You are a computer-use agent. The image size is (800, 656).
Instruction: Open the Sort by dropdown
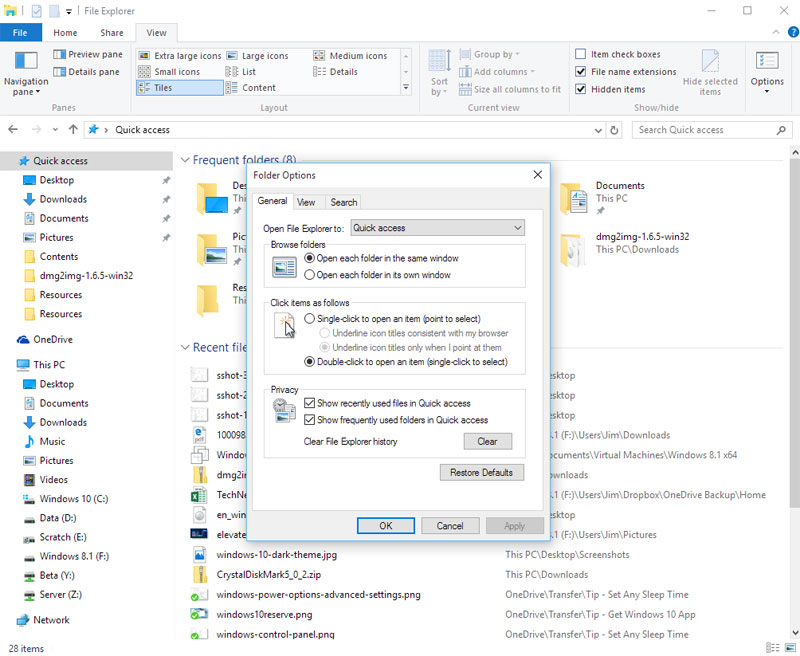click(439, 73)
